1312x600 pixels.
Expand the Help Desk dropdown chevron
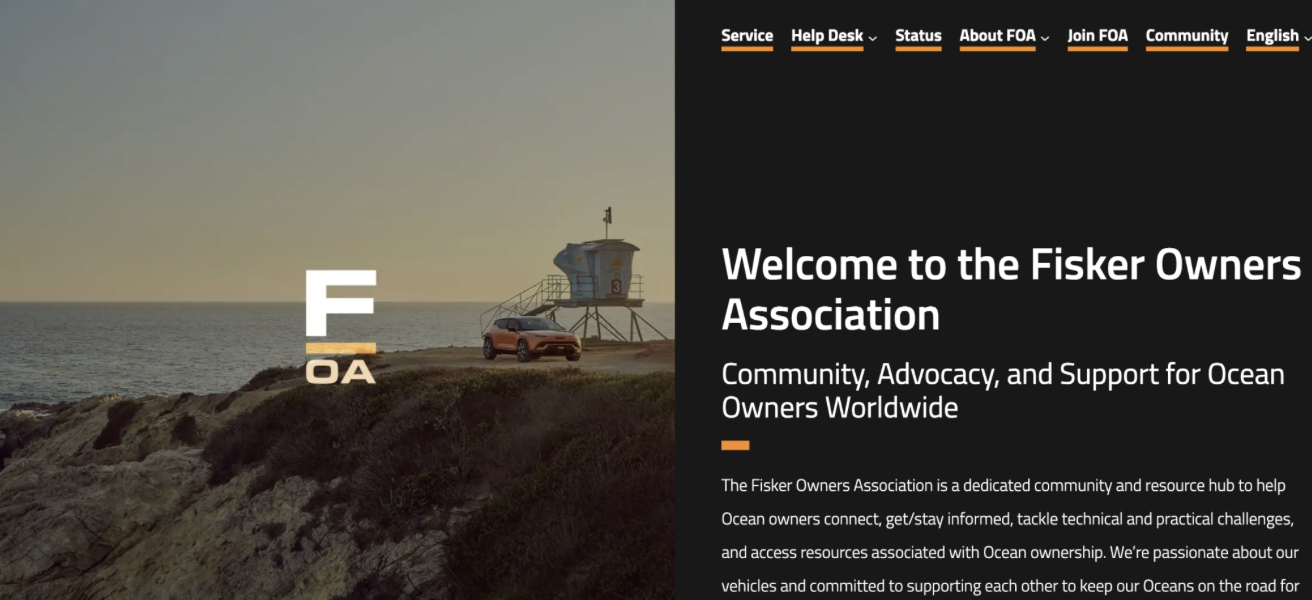[x=872, y=38]
